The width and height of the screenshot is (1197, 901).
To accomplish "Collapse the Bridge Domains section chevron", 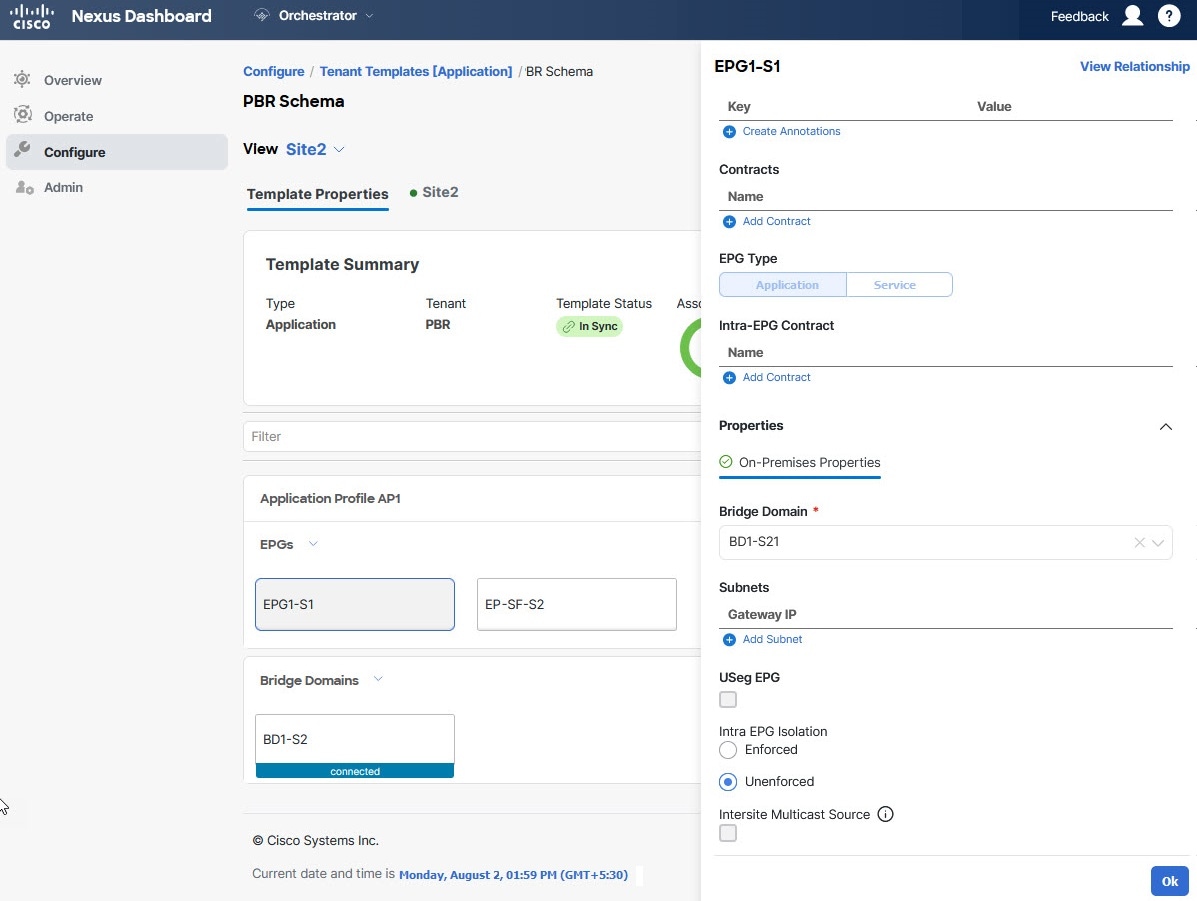I will pos(378,679).
